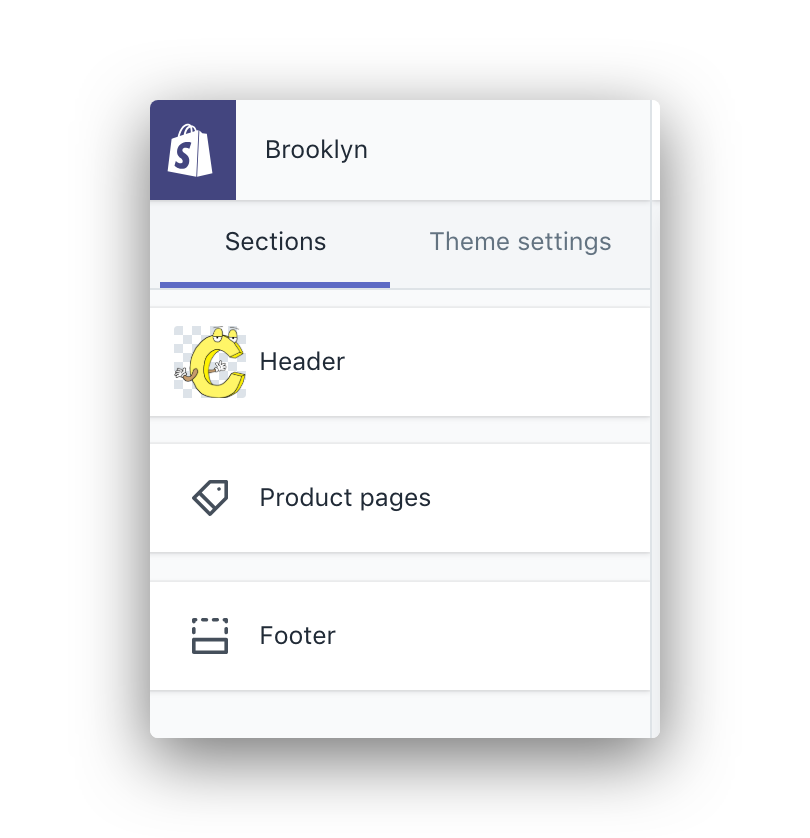
Task: Click the Brooklyn theme name
Action: [x=316, y=151]
